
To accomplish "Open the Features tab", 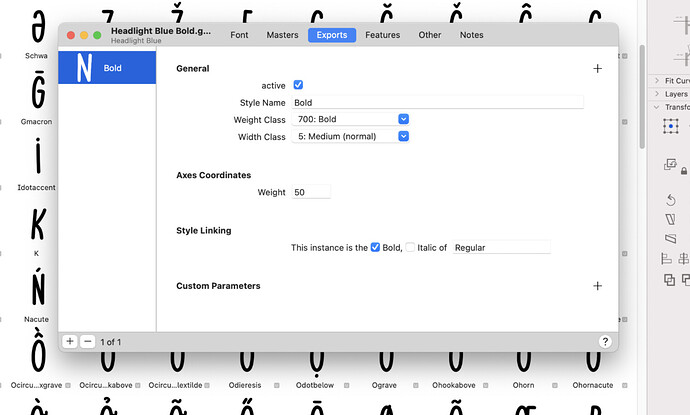I will [x=382, y=35].
